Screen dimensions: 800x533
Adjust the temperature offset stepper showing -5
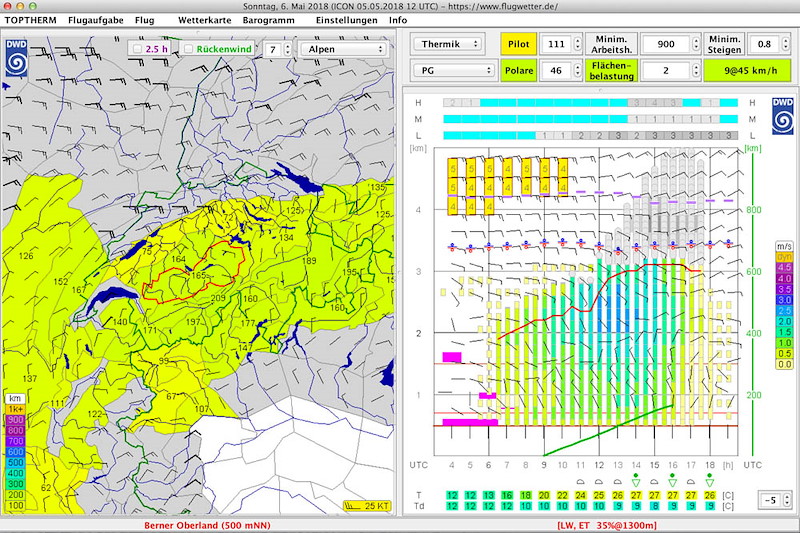coord(787,500)
